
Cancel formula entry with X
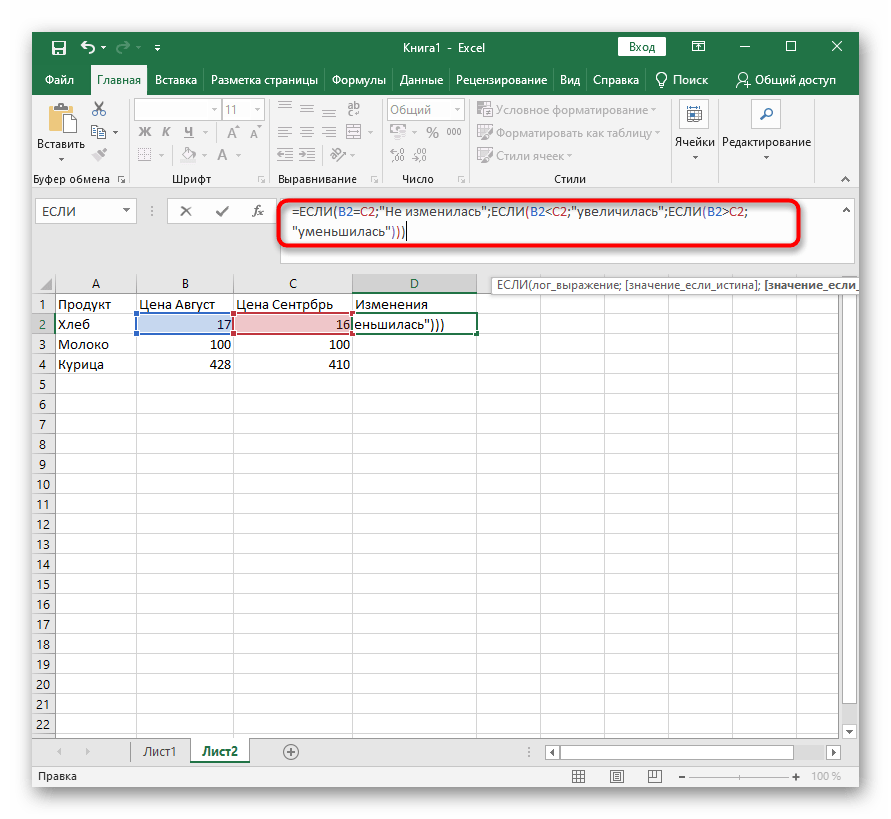point(186,211)
